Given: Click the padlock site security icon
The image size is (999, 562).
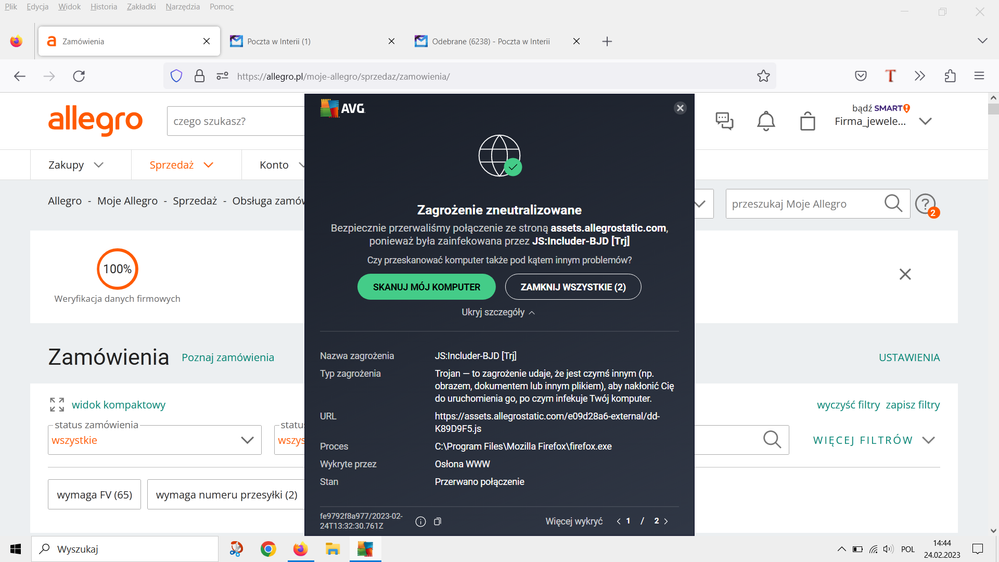Looking at the screenshot, I should pos(199,76).
